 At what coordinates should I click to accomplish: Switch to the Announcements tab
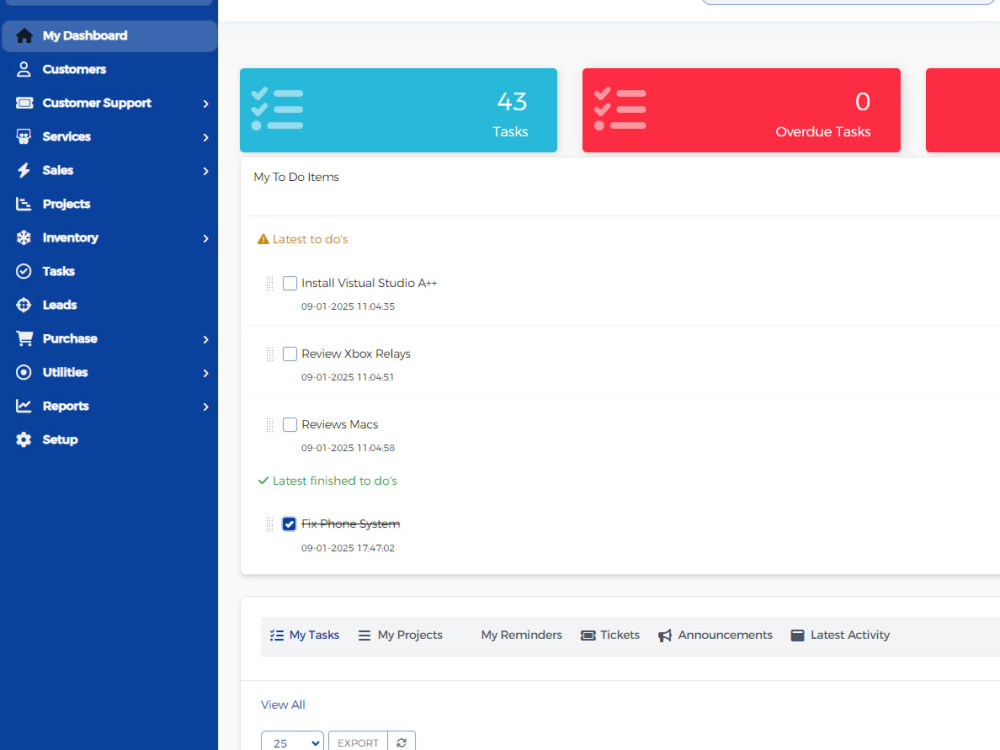coord(715,635)
